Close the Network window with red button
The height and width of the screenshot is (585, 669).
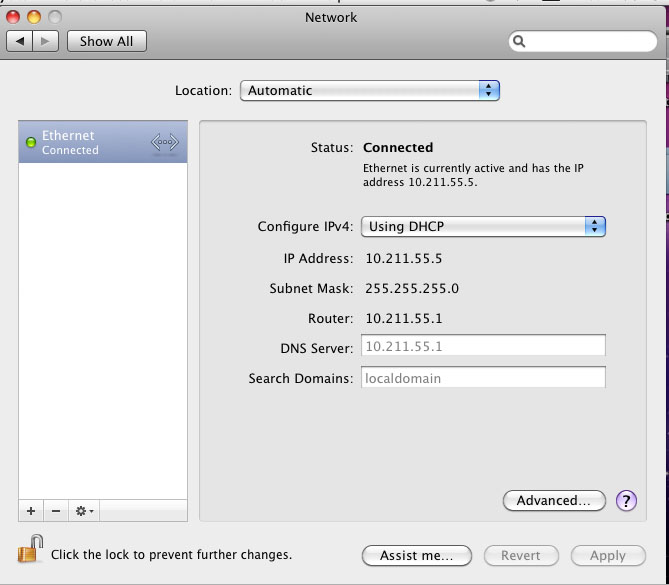pyautogui.click(x=13, y=17)
